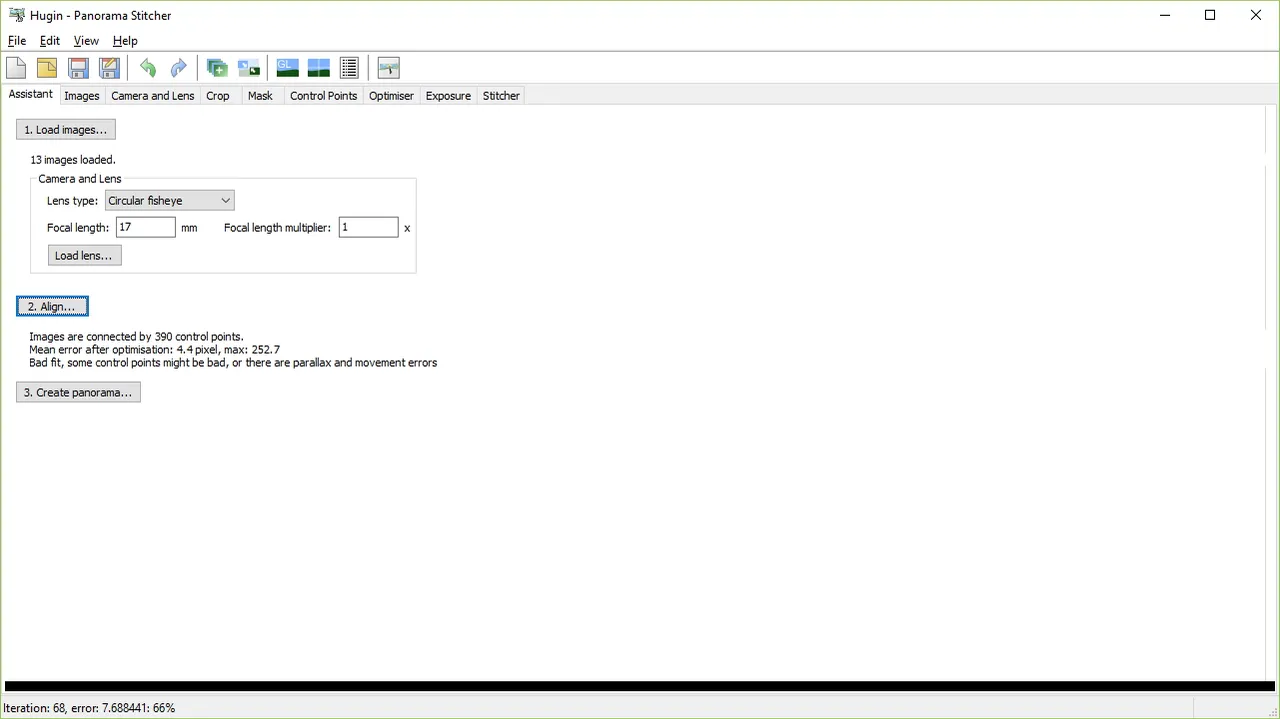Click the Load lens button
Viewport: 1280px width, 719px height.
(84, 256)
